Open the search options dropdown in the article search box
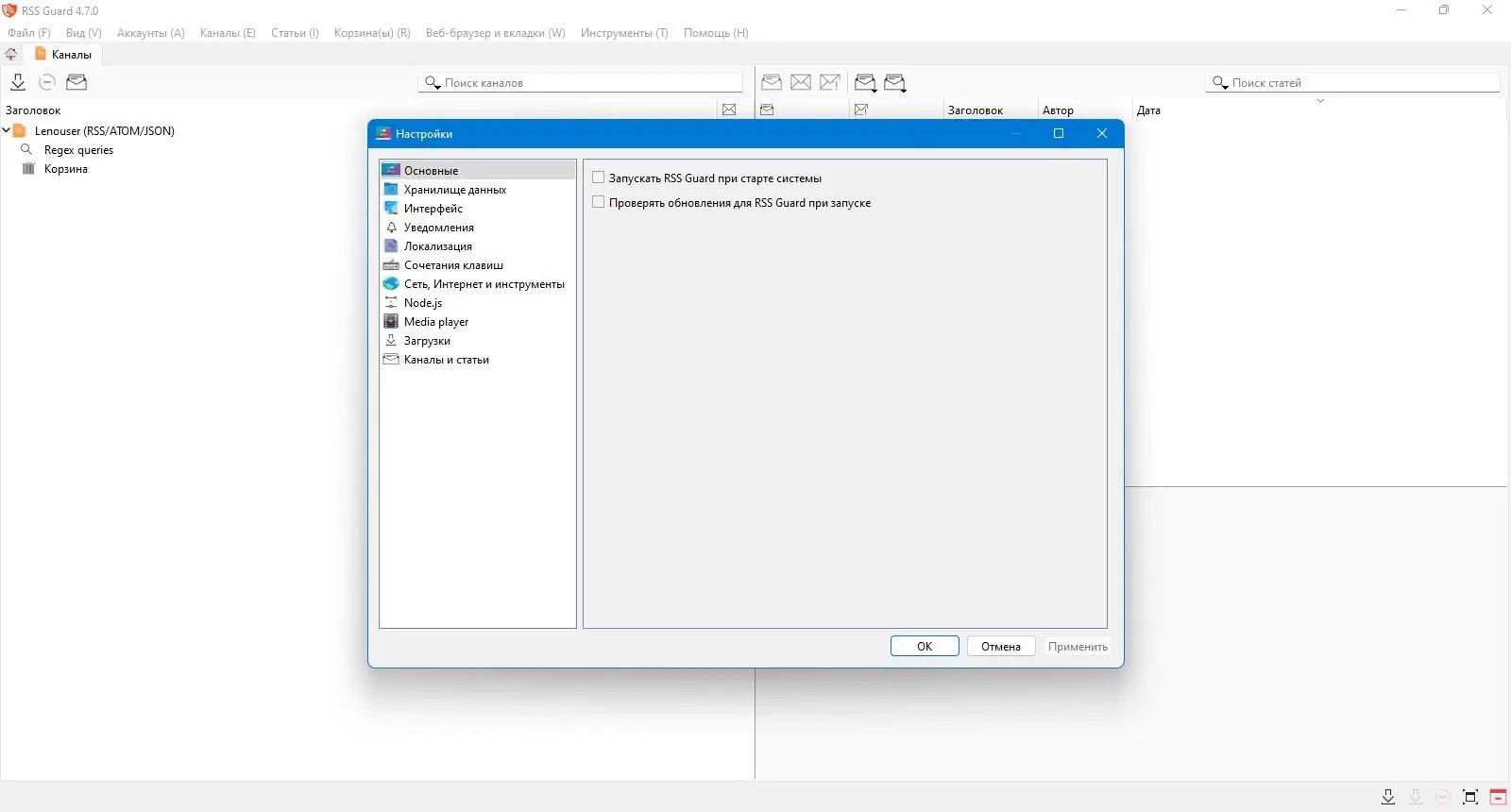Image resolution: width=1511 pixels, height=812 pixels. point(1220,83)
